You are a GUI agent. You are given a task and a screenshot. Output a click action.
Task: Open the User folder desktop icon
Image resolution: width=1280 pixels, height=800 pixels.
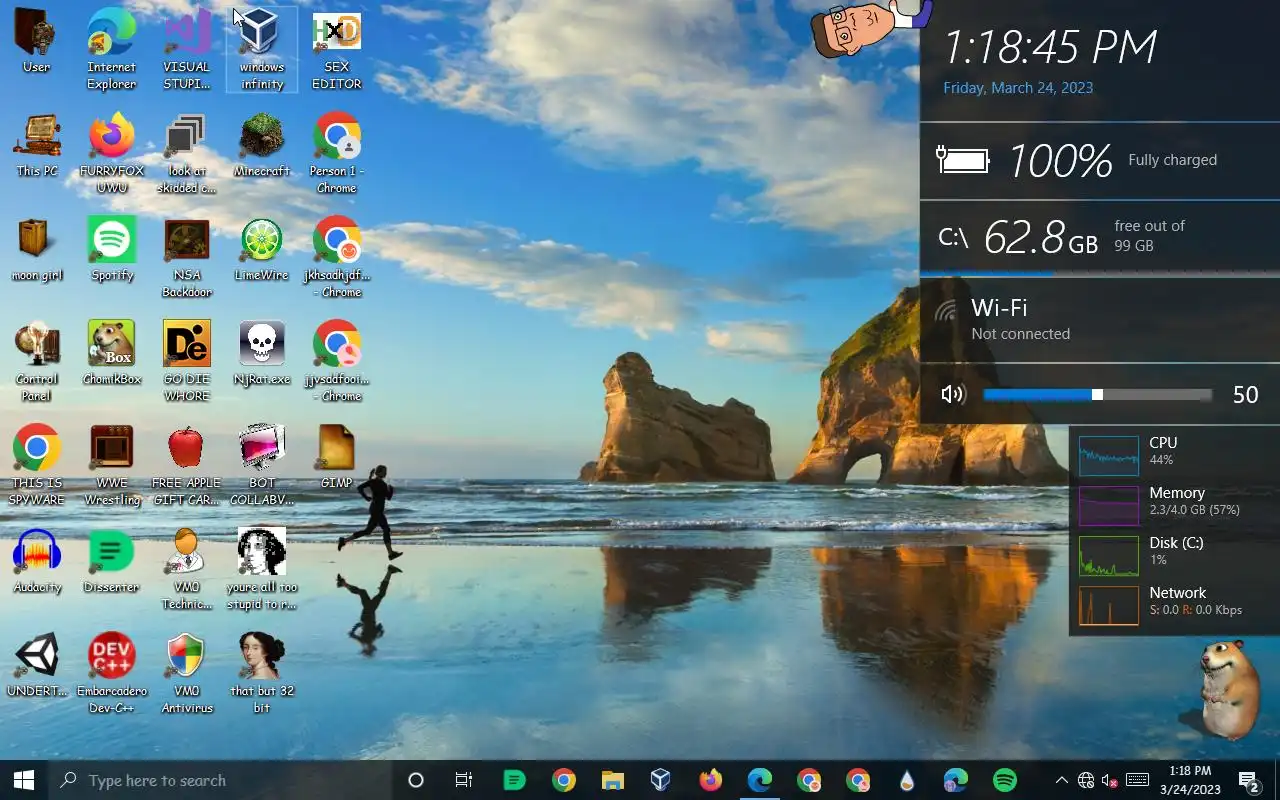37,41
